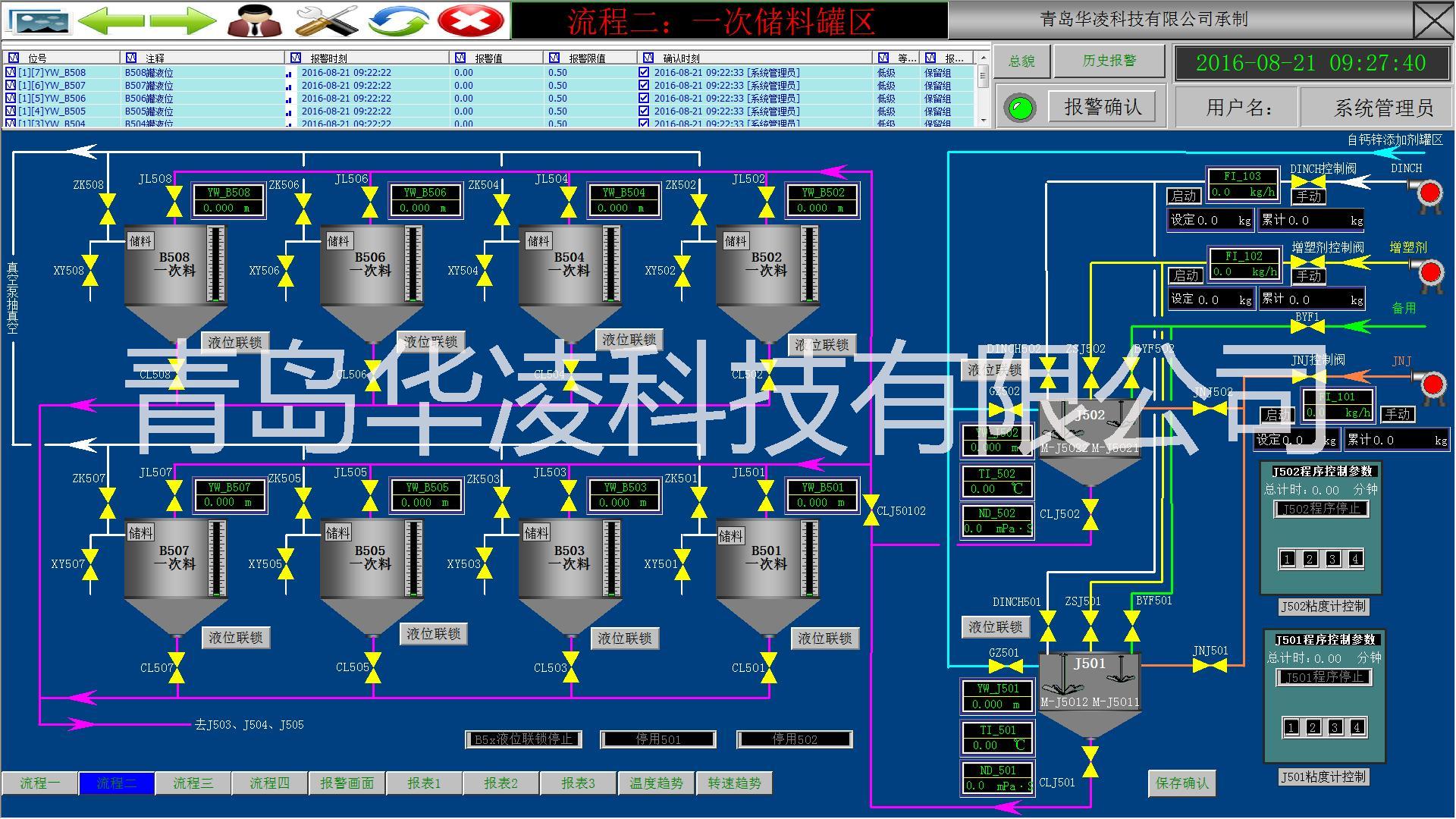
Task: Open the 温度趋势 tab
Action: (x=656, y=783)
